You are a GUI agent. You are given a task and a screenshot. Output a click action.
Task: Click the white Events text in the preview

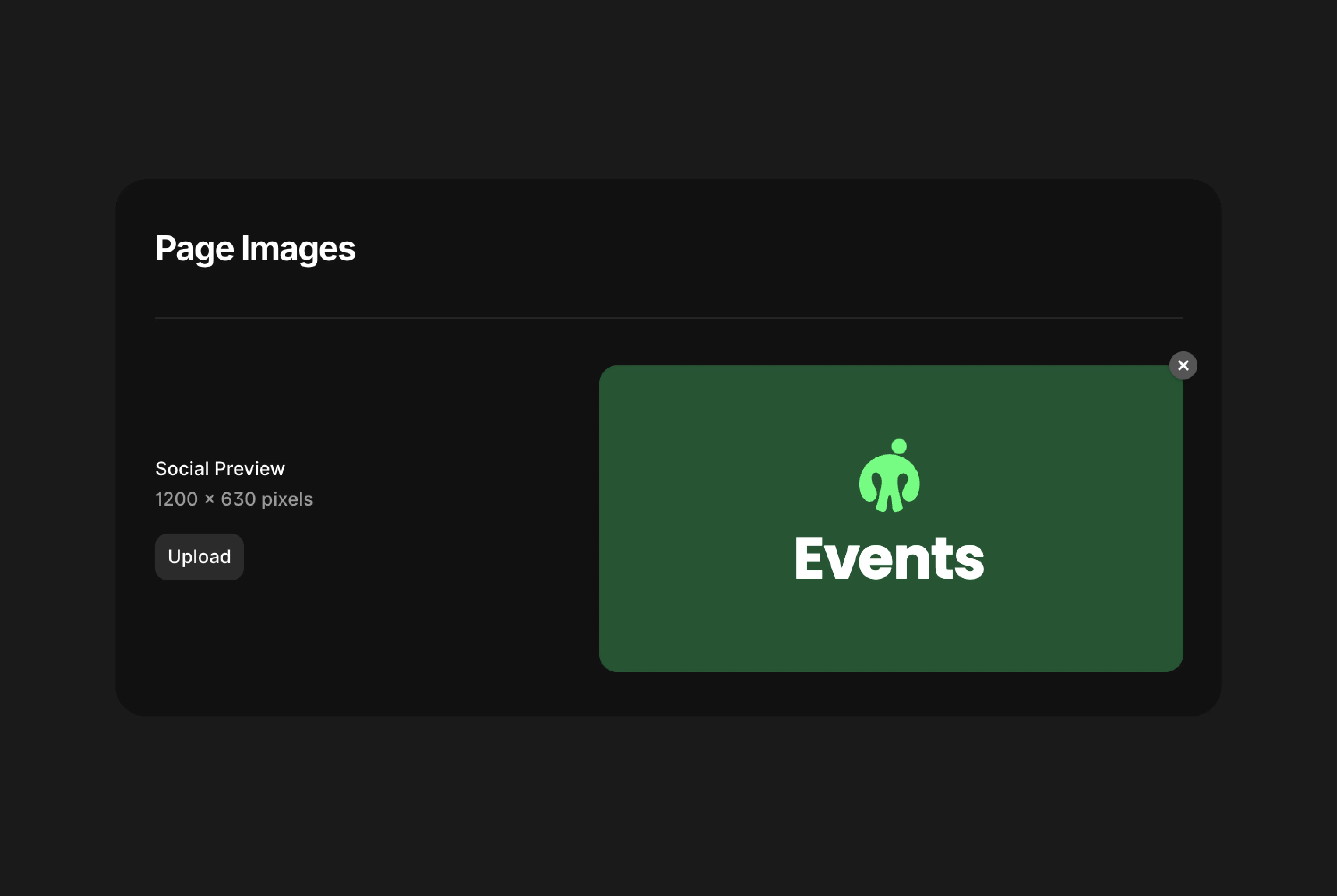pos(890,558)
